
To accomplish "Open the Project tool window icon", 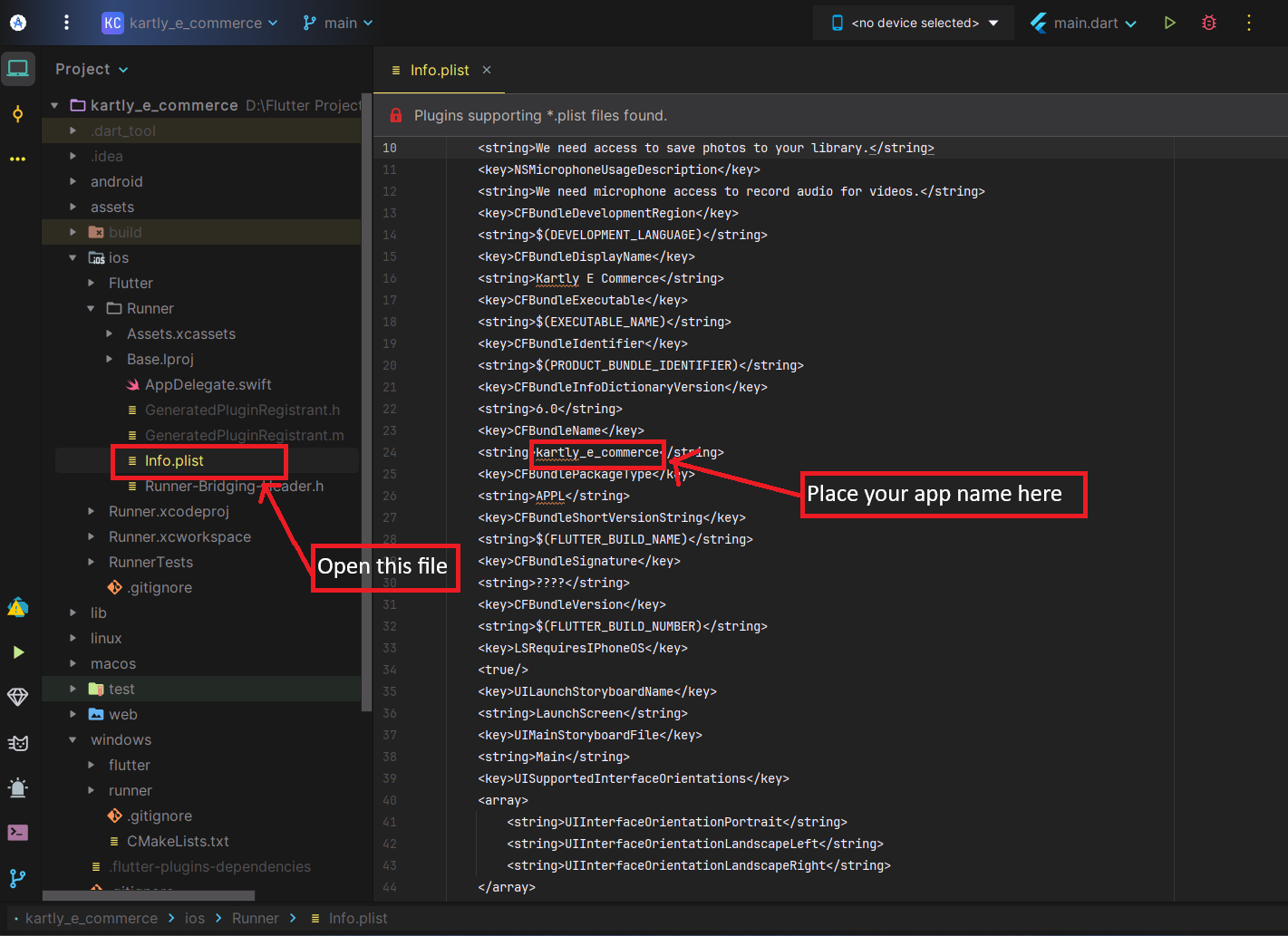I will pyautogui.click(x=18, y=69).
